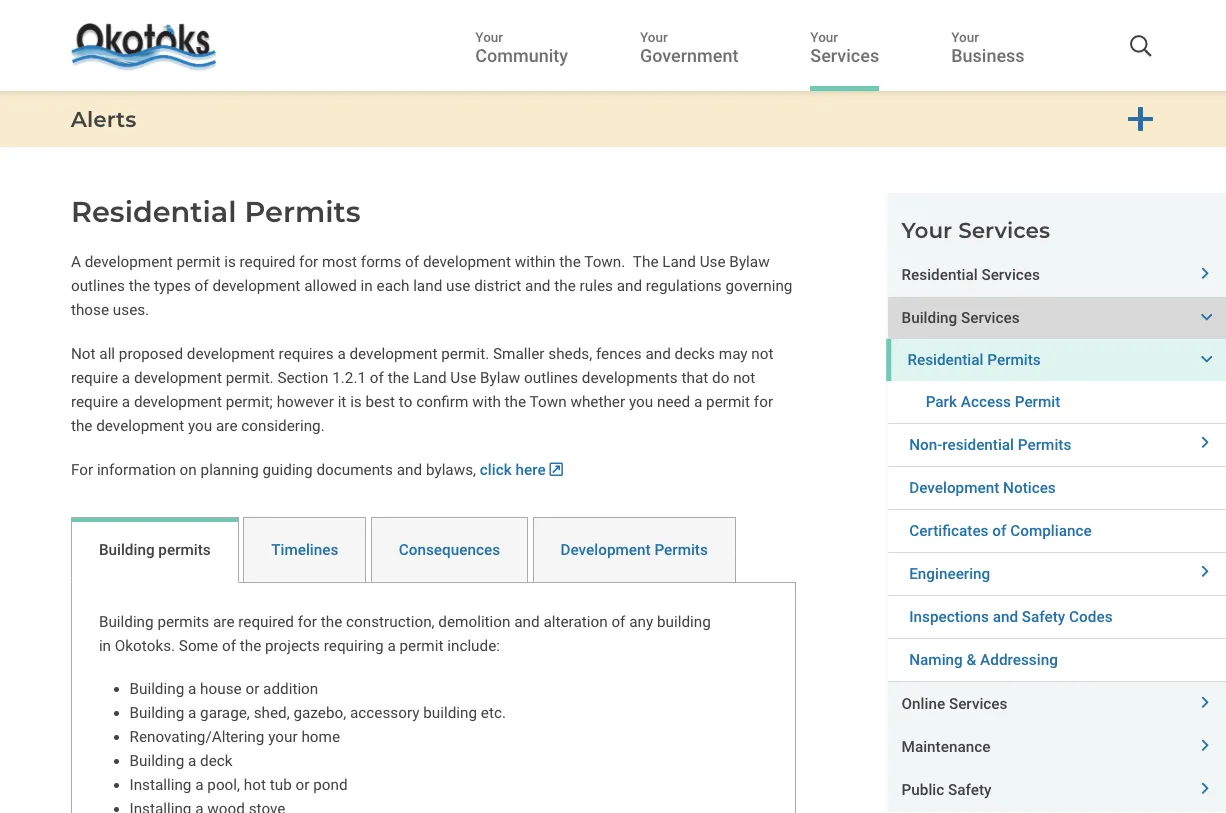Click 'Building a deck' list item
1226x813 pixels.
tap(181, 761)
